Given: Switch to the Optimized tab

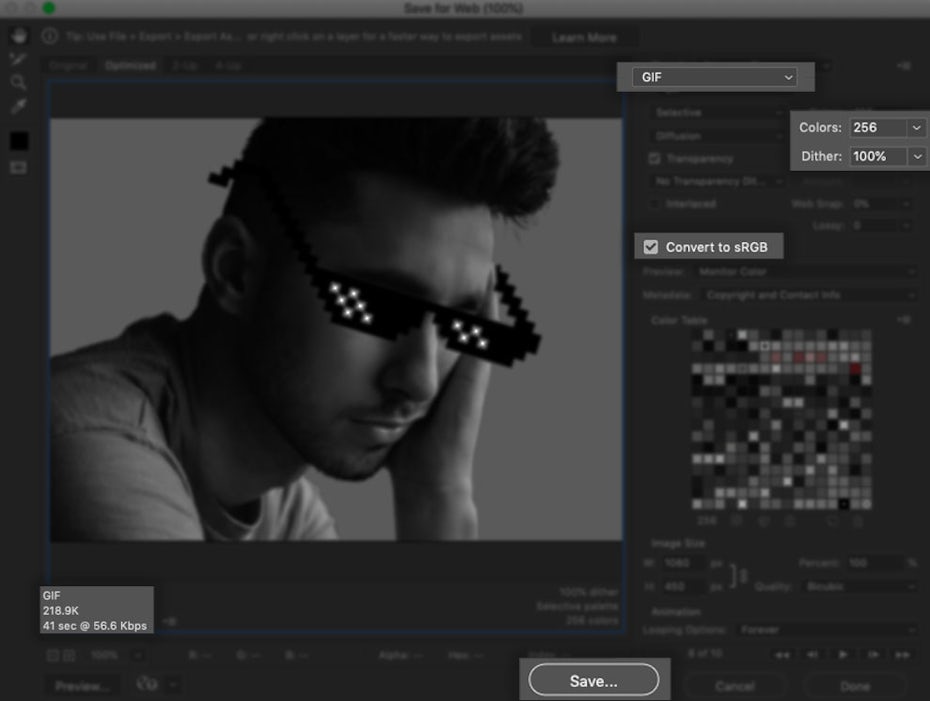Looking at the screenshot, I should pos(130,66).
